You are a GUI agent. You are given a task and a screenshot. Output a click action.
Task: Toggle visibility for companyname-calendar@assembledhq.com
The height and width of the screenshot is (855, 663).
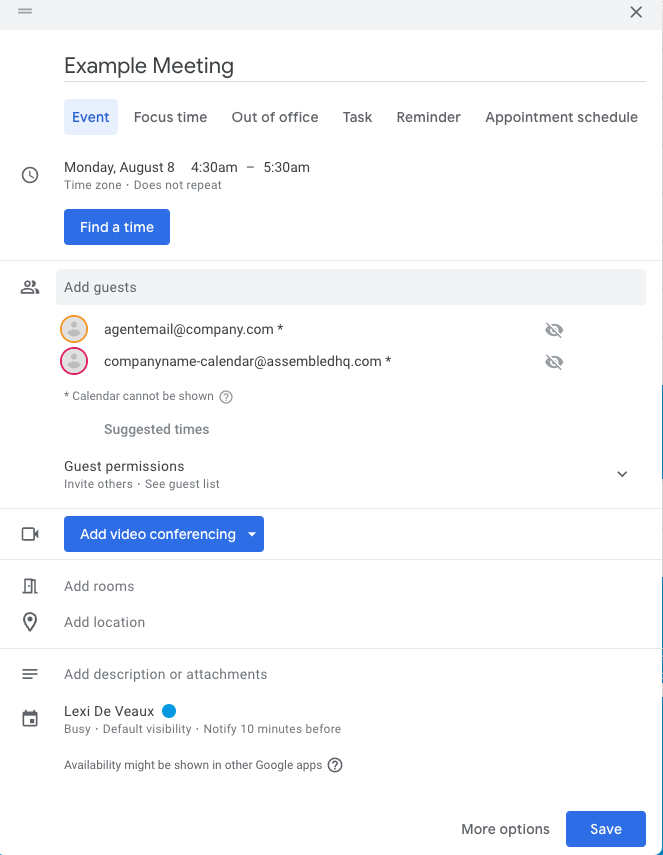[554, 362]
